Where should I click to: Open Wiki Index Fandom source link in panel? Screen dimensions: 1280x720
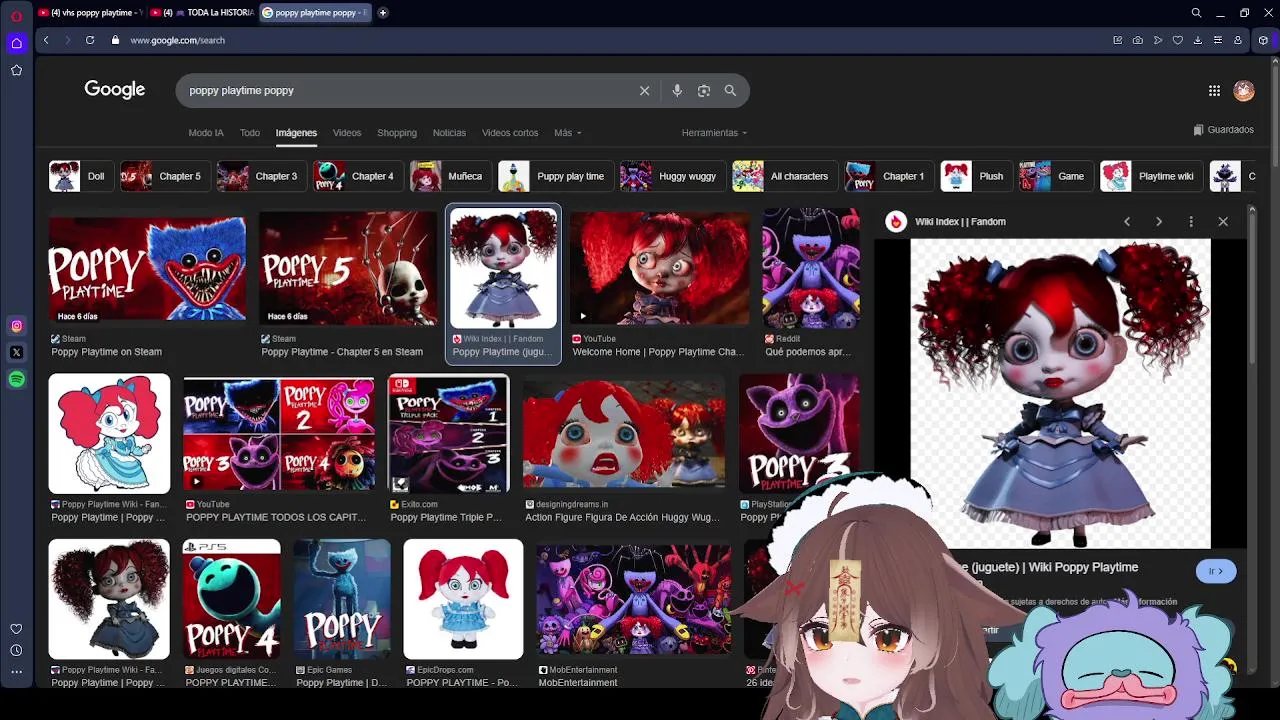click(x=960, y=222)
